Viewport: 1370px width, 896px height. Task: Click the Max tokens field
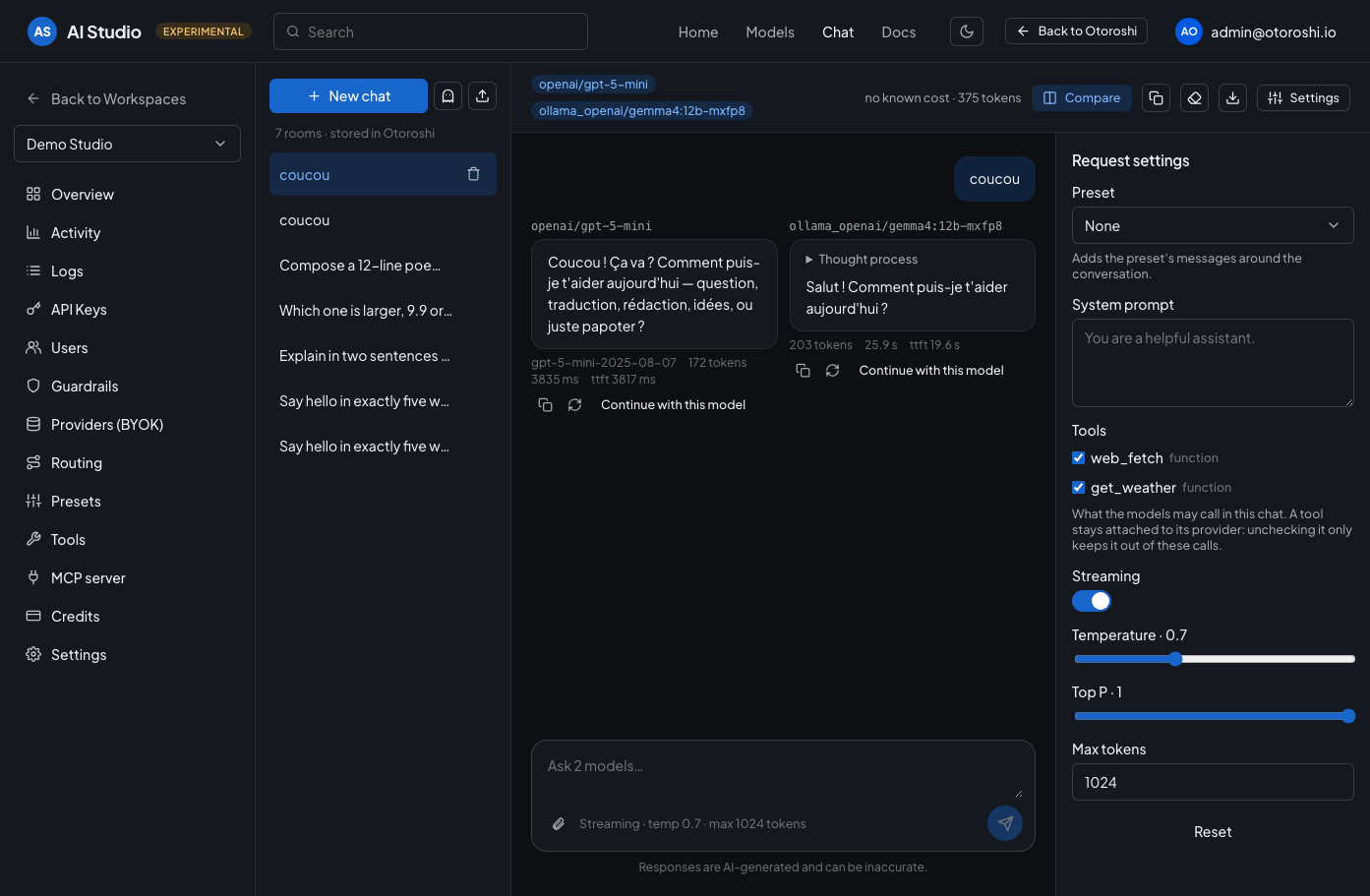[1213, 782]
